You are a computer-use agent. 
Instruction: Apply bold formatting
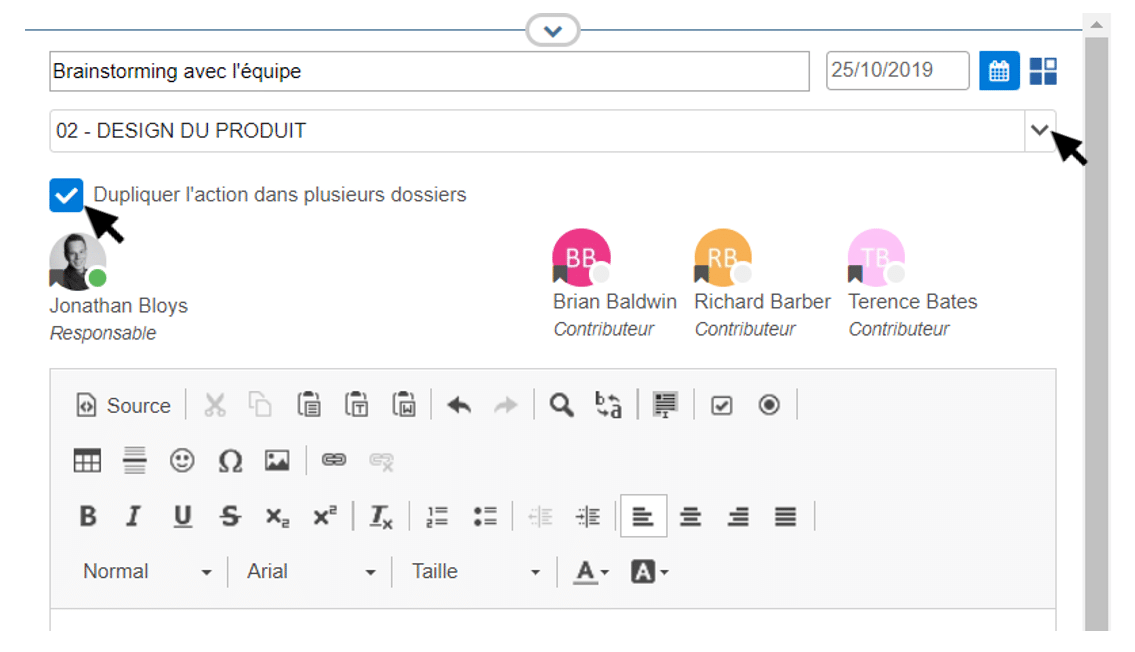(88, 516)
